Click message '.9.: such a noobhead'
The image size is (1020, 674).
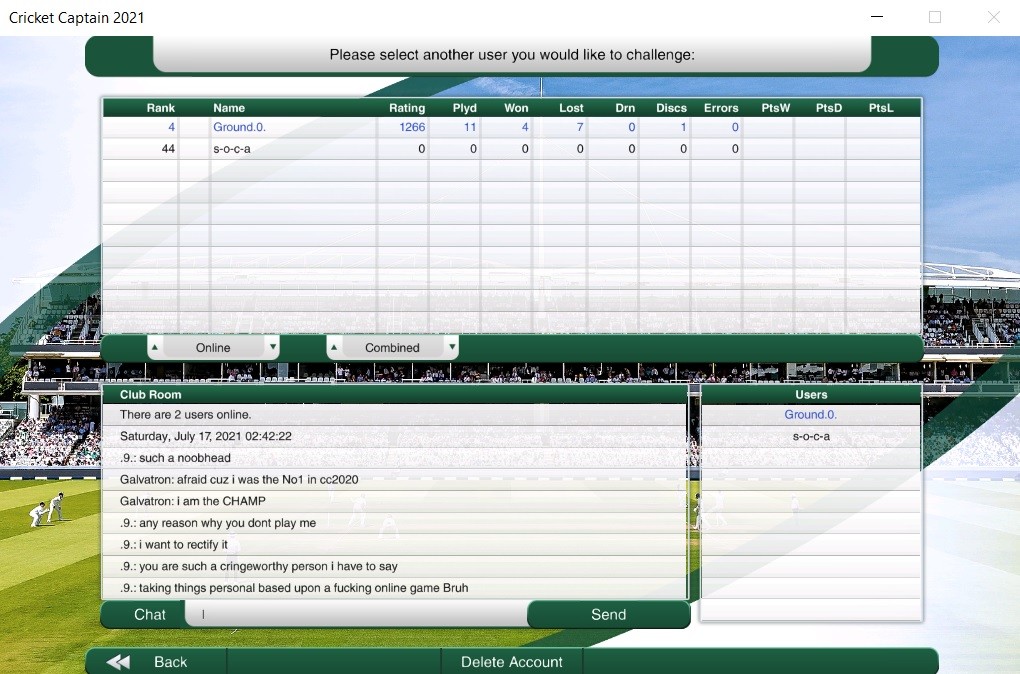click(x=175, y=458)
